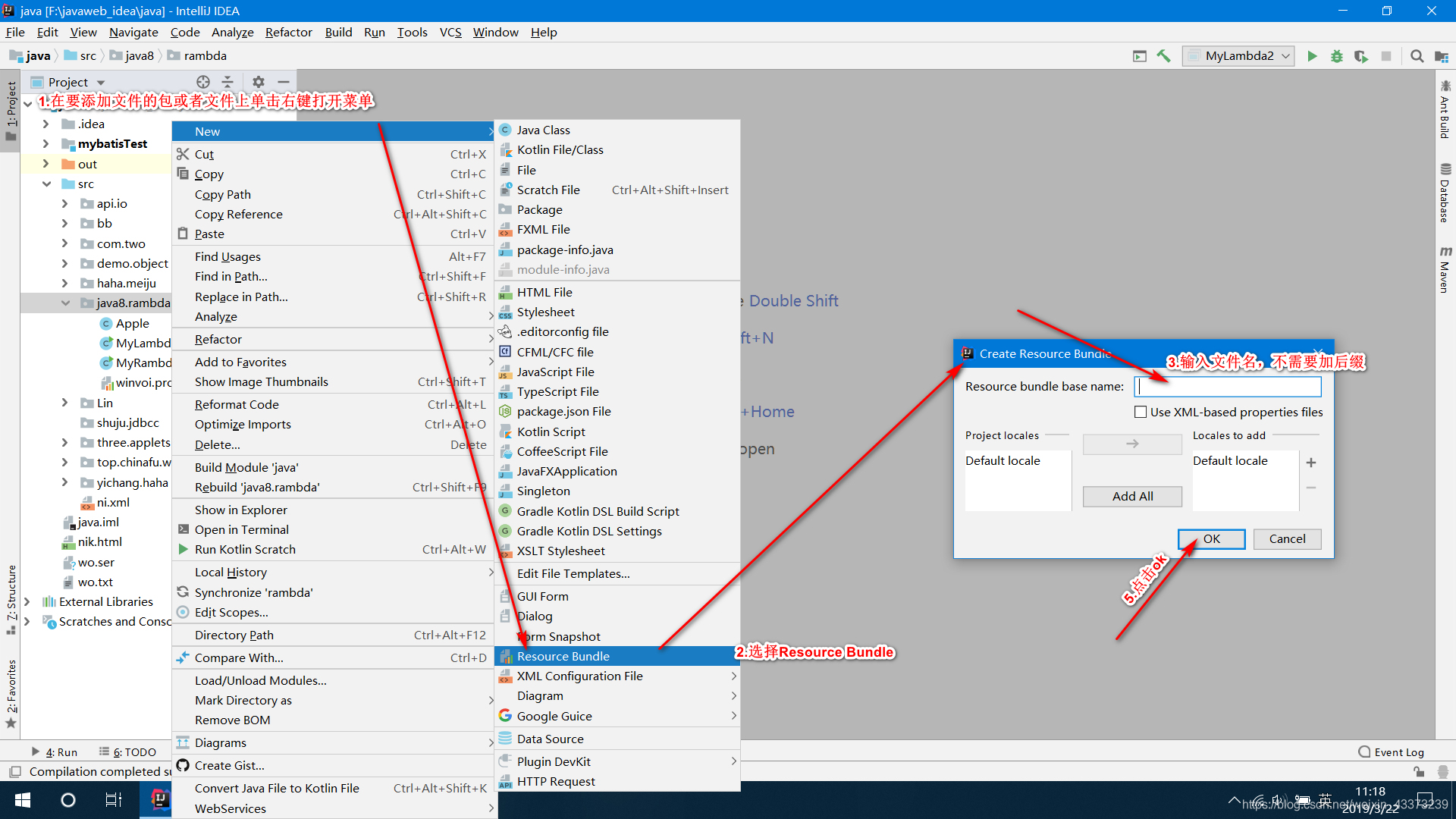Select Java Class in New submenu
Viewport: 1456px width, 819px height.
(x=617, y=130)
